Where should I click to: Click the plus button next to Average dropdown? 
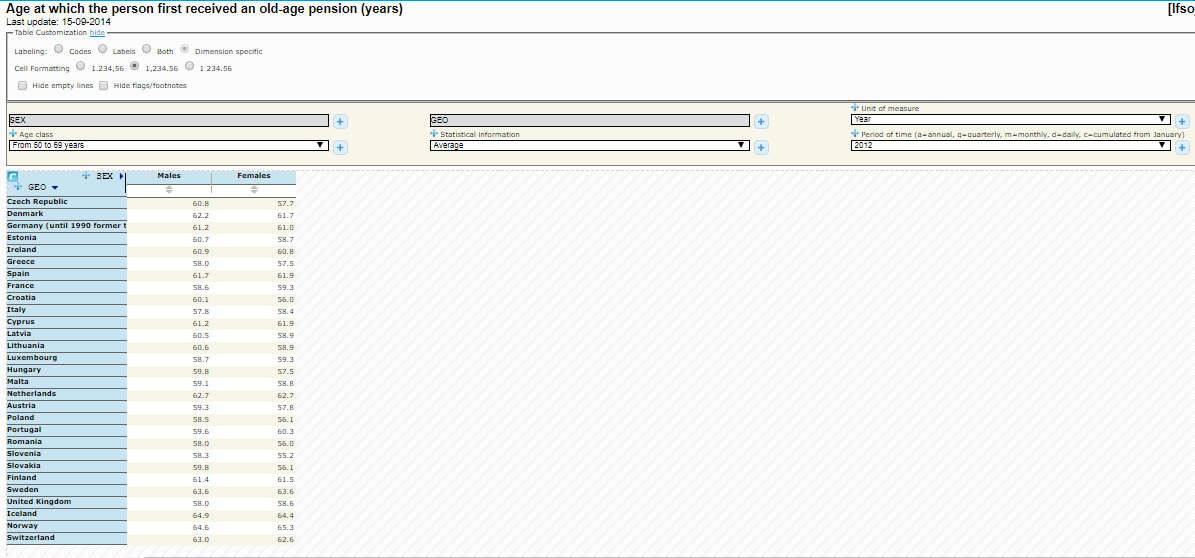[761, 148]
